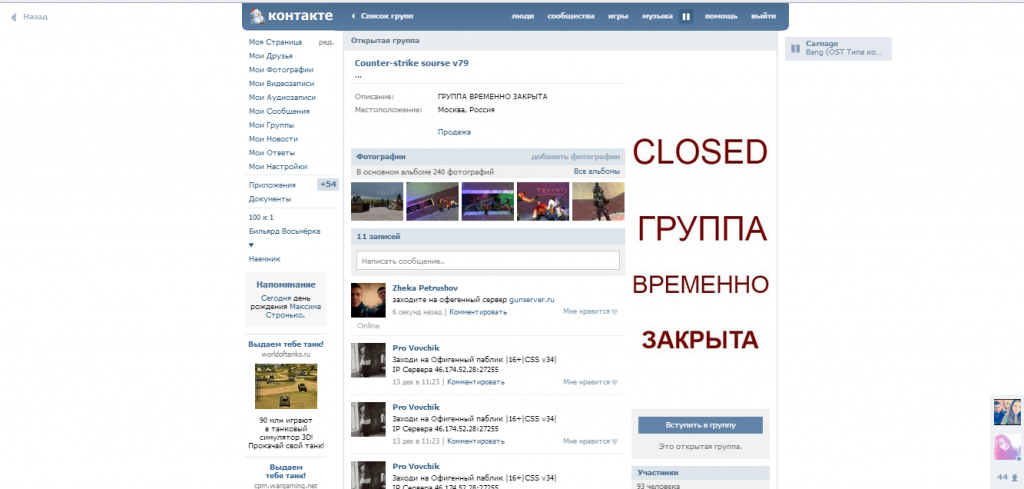
Task: Open the сообщества menu in header
Action: point(570,16)
